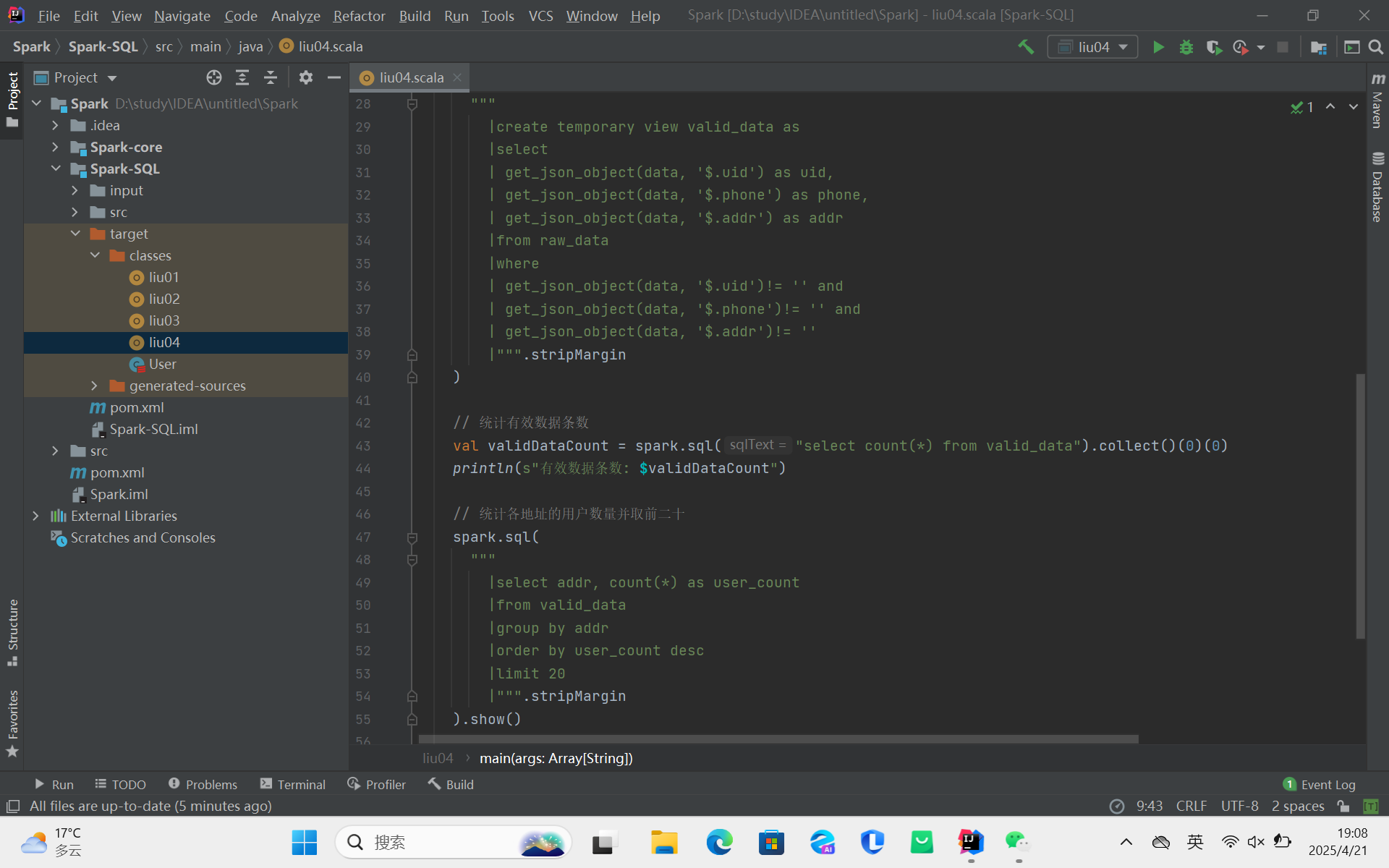This screenshot has height=868, width=1389.
Task: Open the liu04 run configuration dropdown
Action: click(1092, 47)
